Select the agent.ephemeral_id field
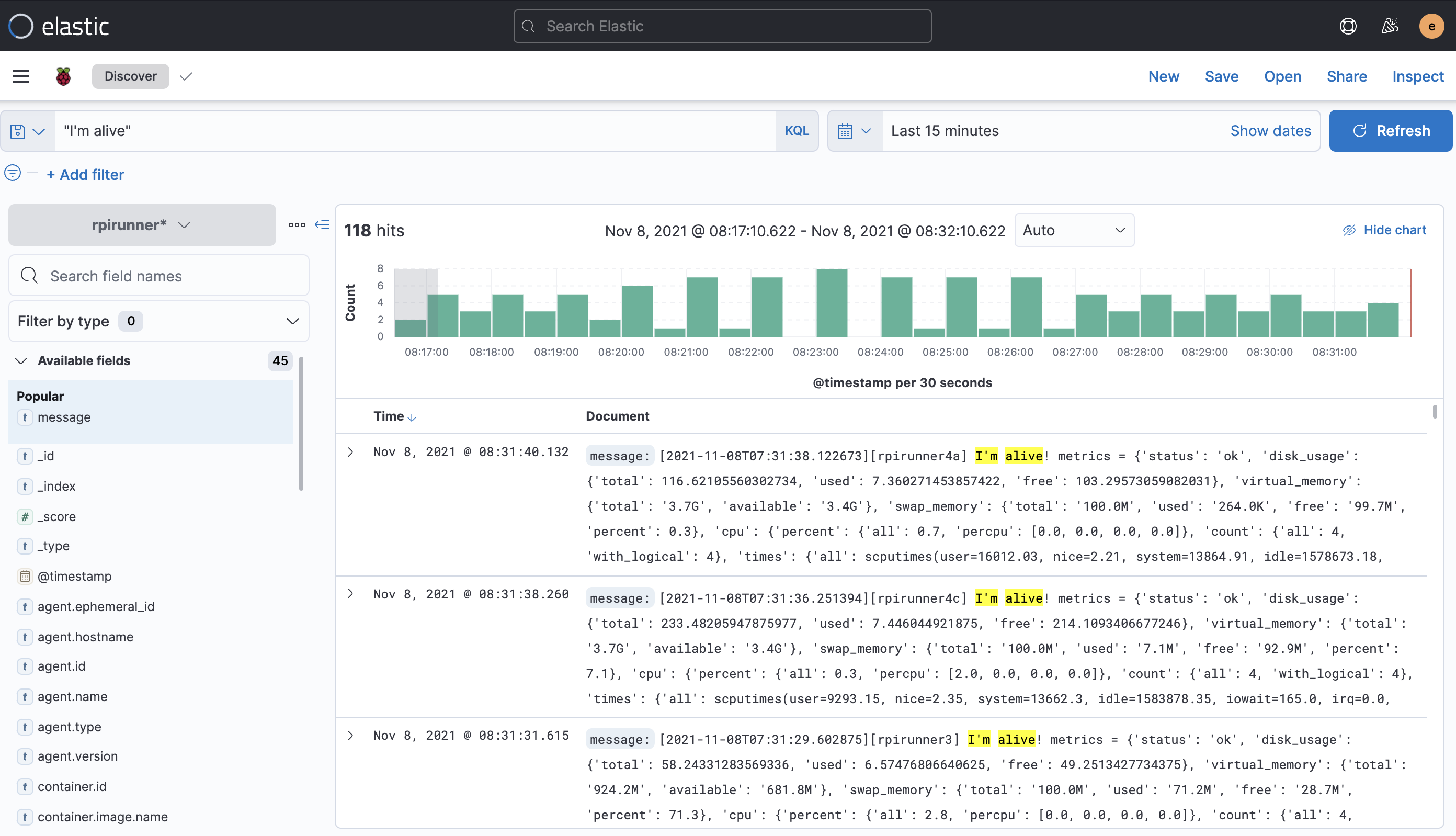Screen dimensions: 1456x836 tap(96, 606)
